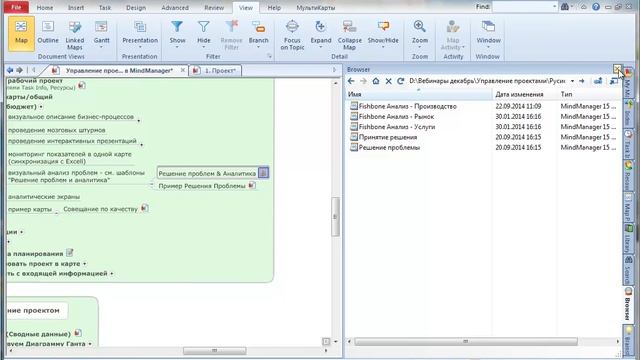
Task: Select topic 'Решение проблем & Аналитика'
Action: [x=207, y=173]
